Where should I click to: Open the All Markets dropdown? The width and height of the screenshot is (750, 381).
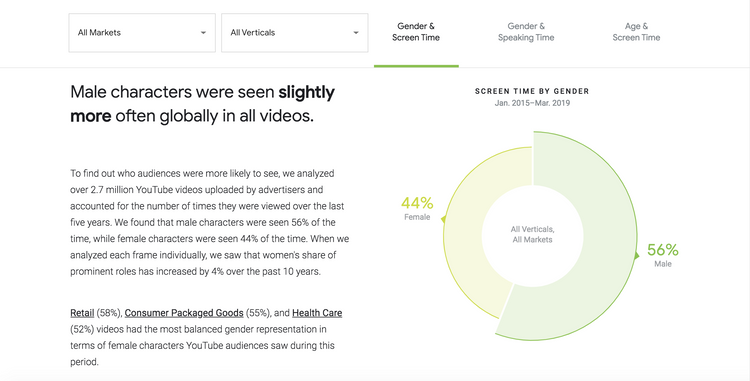[x=142, y=33]
